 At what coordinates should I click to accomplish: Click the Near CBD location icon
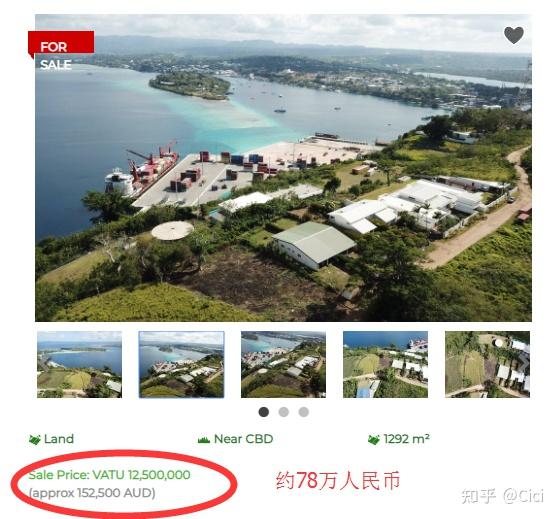pos(204,440)
